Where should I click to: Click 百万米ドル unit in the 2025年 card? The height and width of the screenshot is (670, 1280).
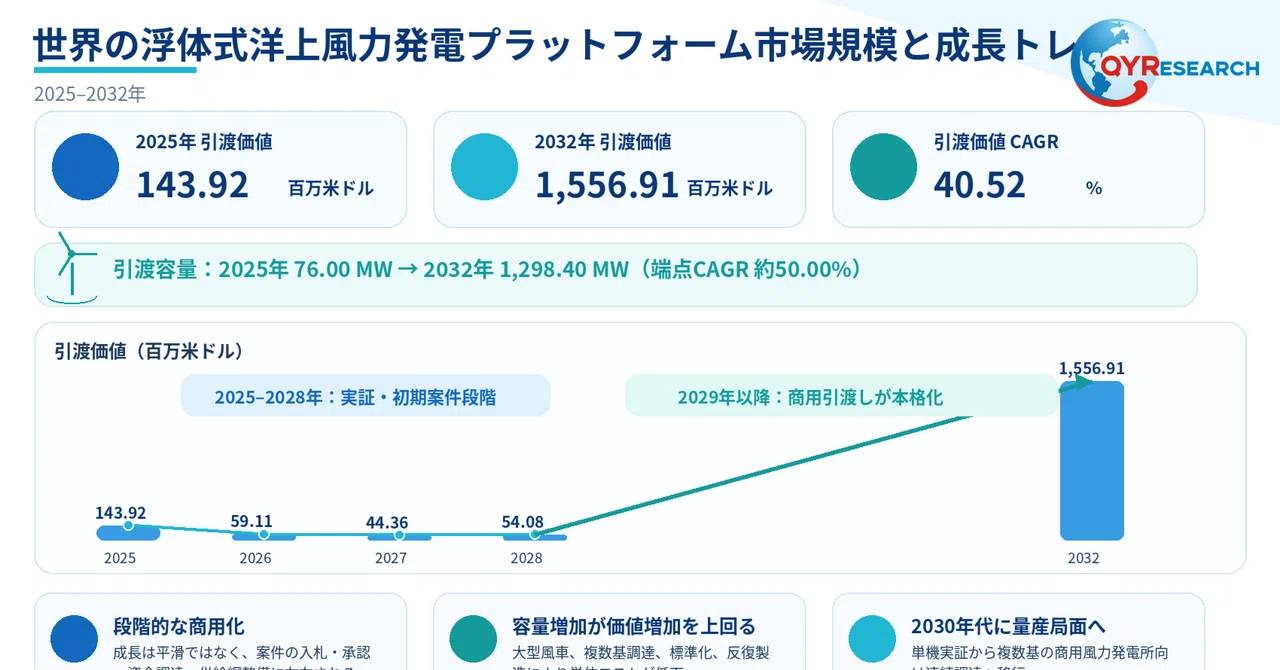tap(331, 188)
